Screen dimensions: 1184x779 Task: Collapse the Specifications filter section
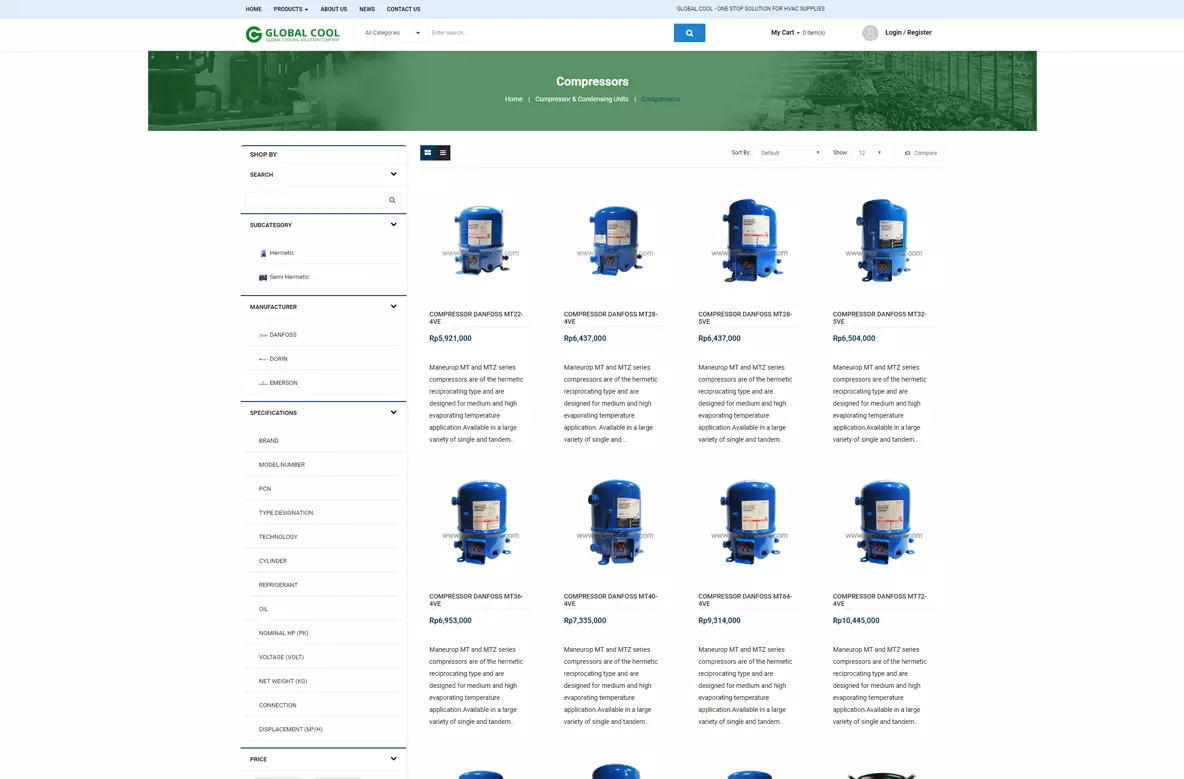[x=393, y=413]
